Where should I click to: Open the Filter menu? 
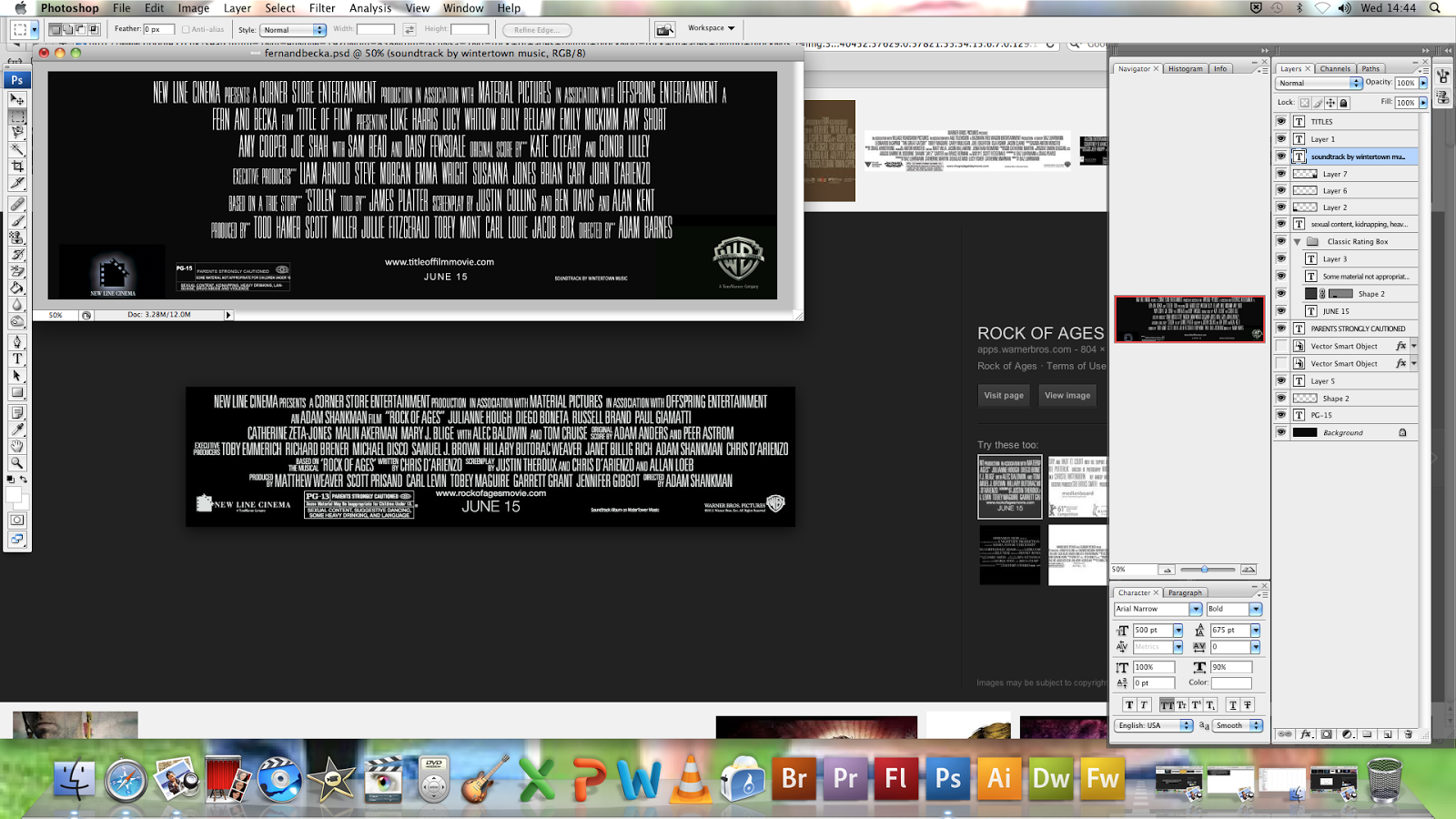click(322, 8)
